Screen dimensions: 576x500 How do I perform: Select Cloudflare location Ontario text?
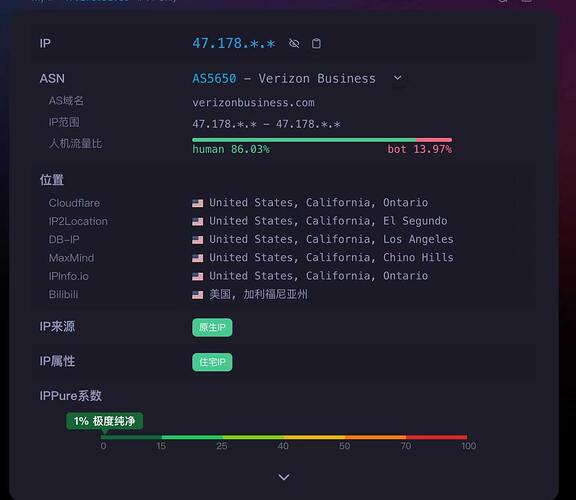pos(318,203)
